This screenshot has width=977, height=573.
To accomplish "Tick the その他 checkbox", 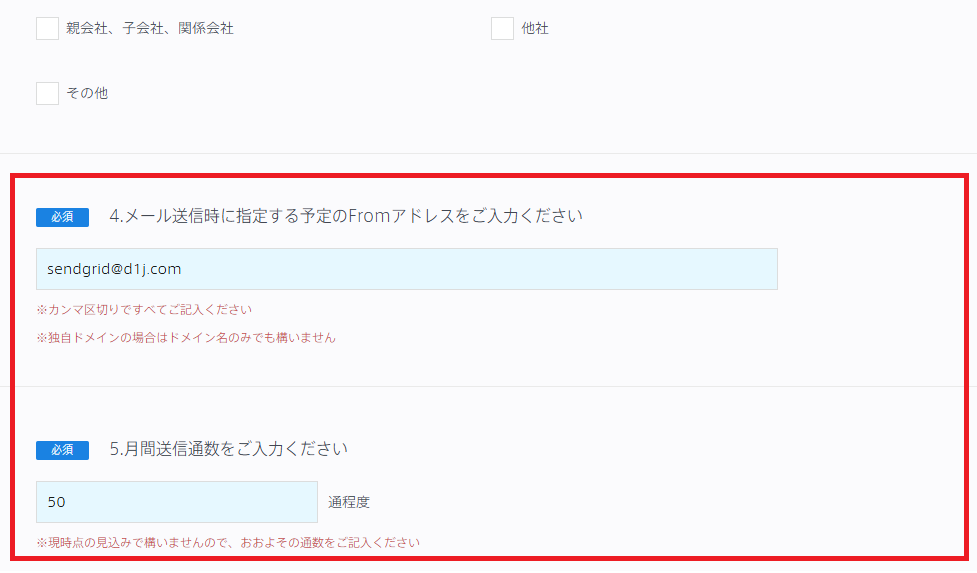I will 47,93.
